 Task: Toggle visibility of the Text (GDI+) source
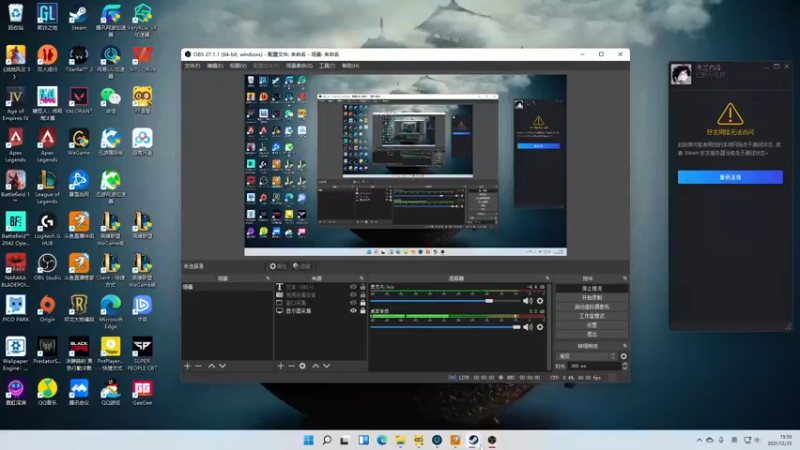point(353,287)
